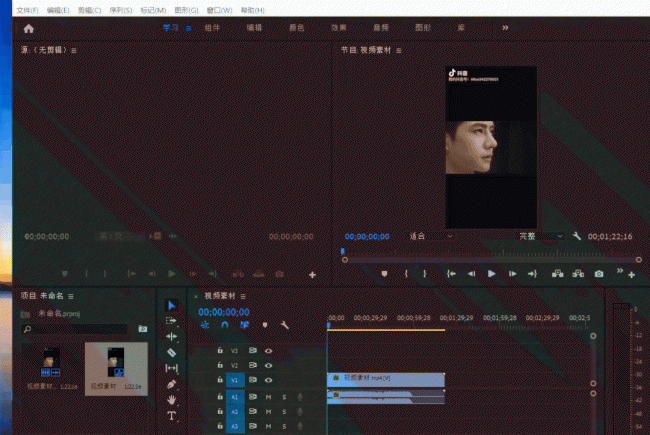Expand workspace overflow chevrons
This screenshot has height=435, width=650.
[x=505, y=28]
